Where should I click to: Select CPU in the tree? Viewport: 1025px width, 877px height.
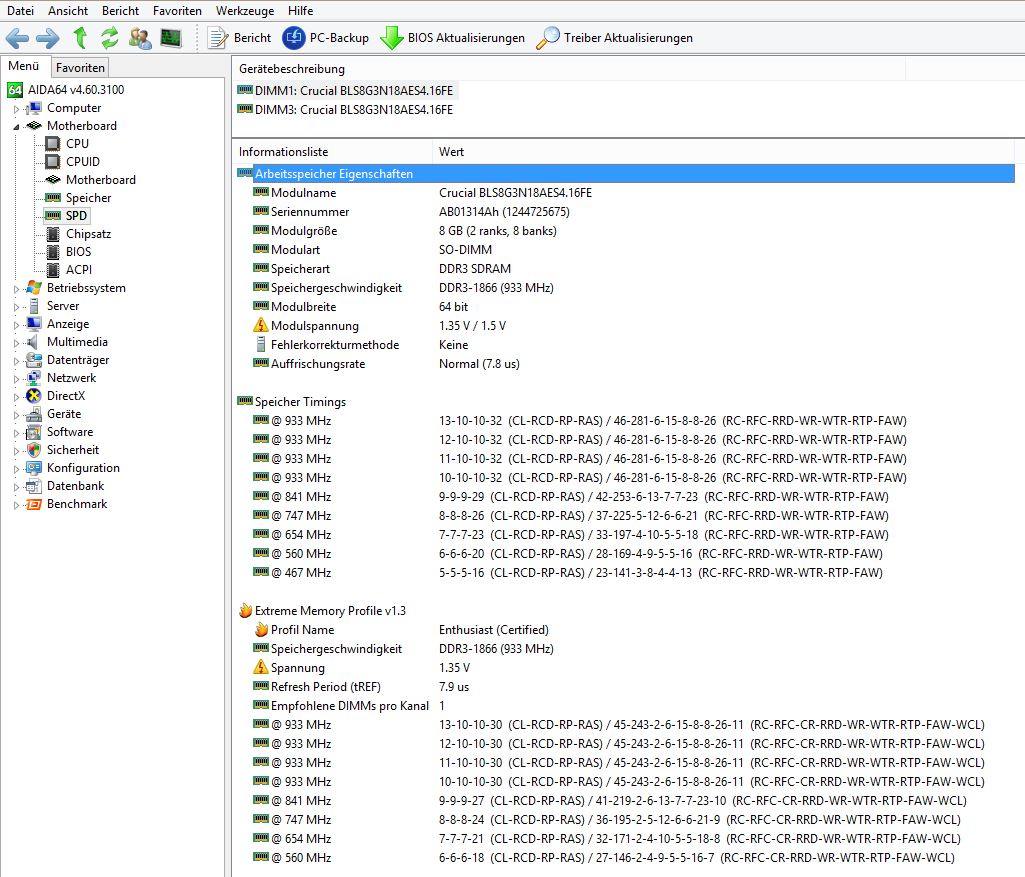(x=67, y=143)
